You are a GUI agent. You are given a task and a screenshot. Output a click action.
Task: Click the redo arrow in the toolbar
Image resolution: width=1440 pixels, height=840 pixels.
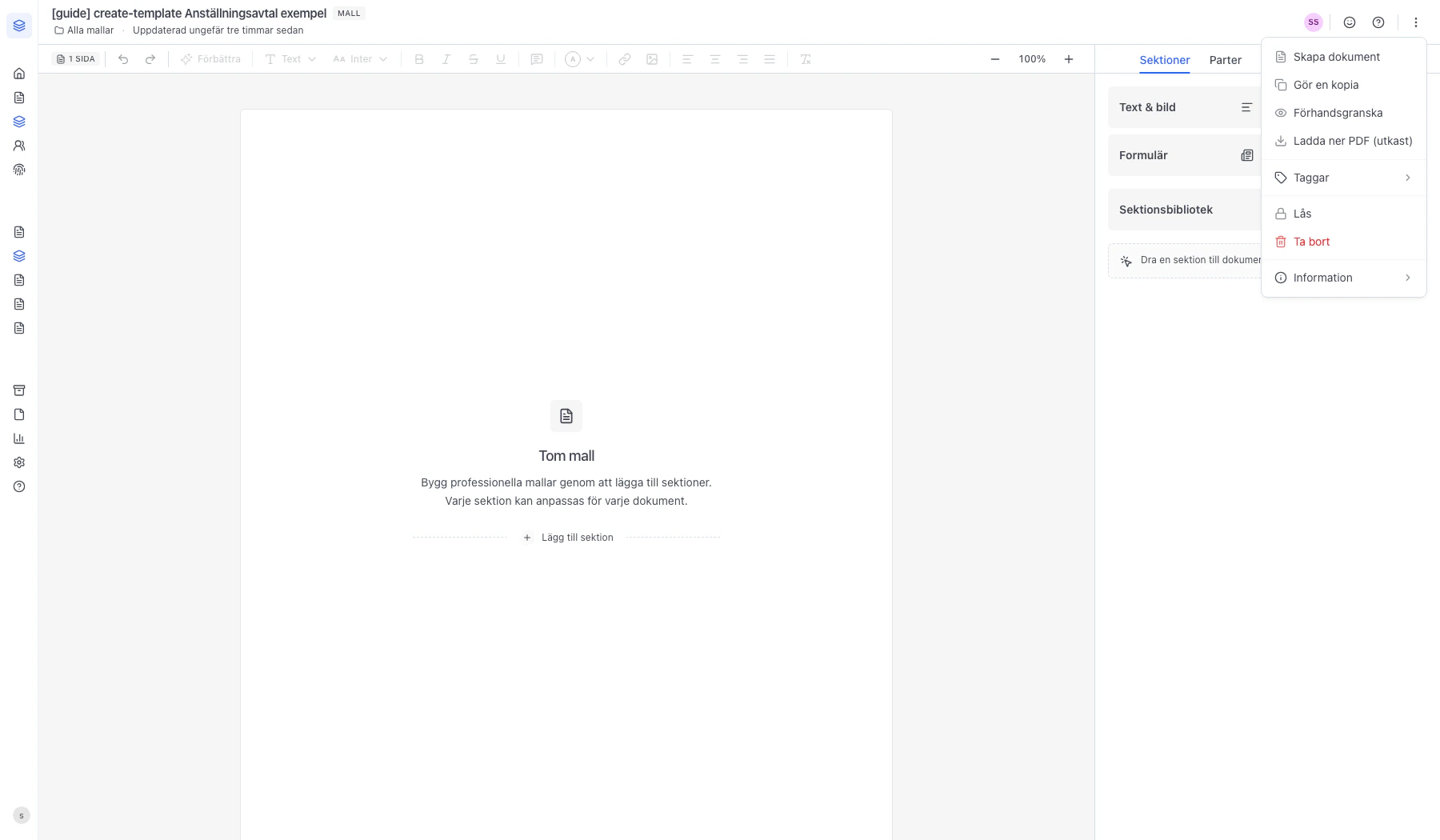click(150, 59)
